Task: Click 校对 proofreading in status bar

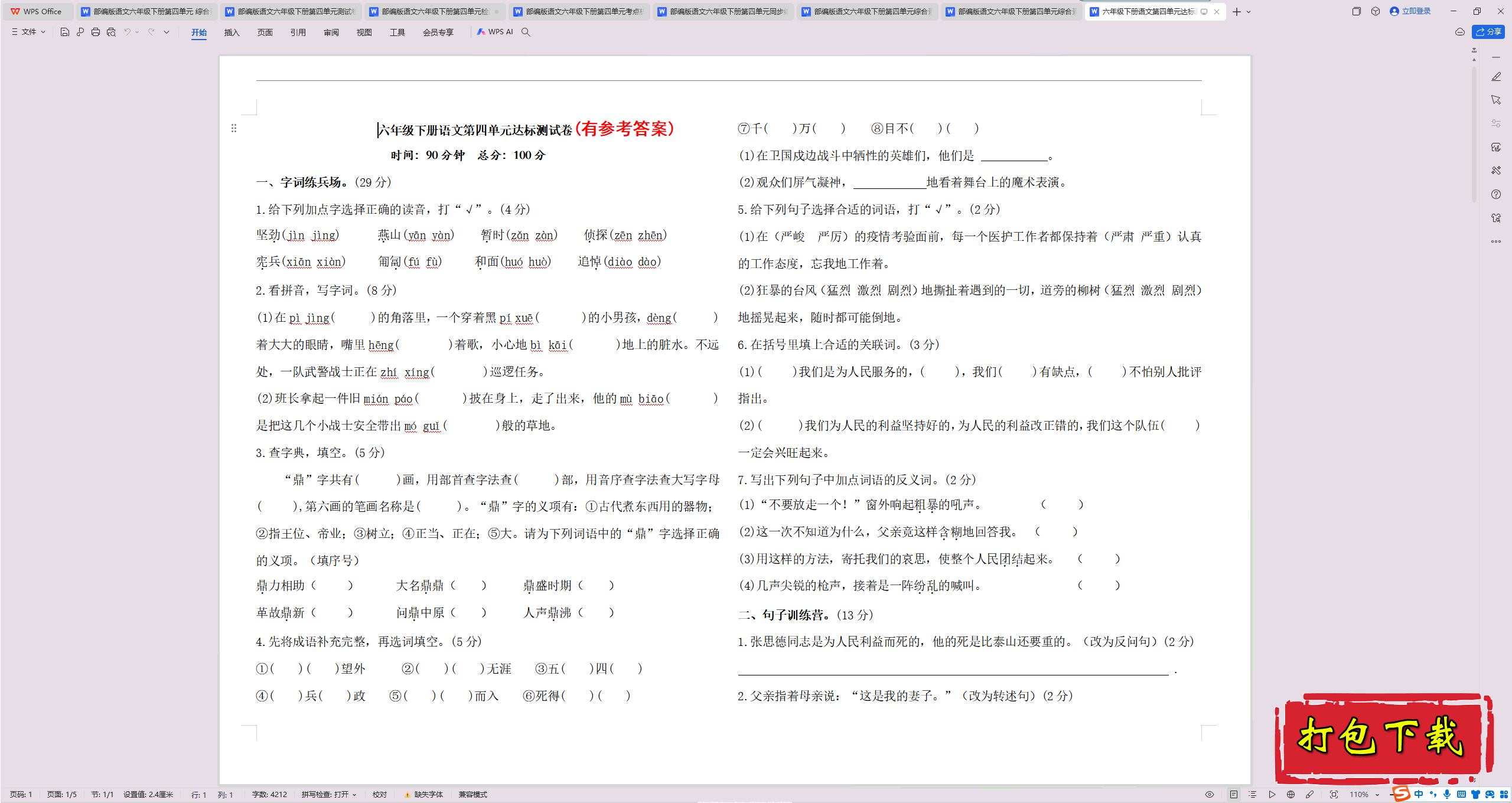Action: (380, 795)
